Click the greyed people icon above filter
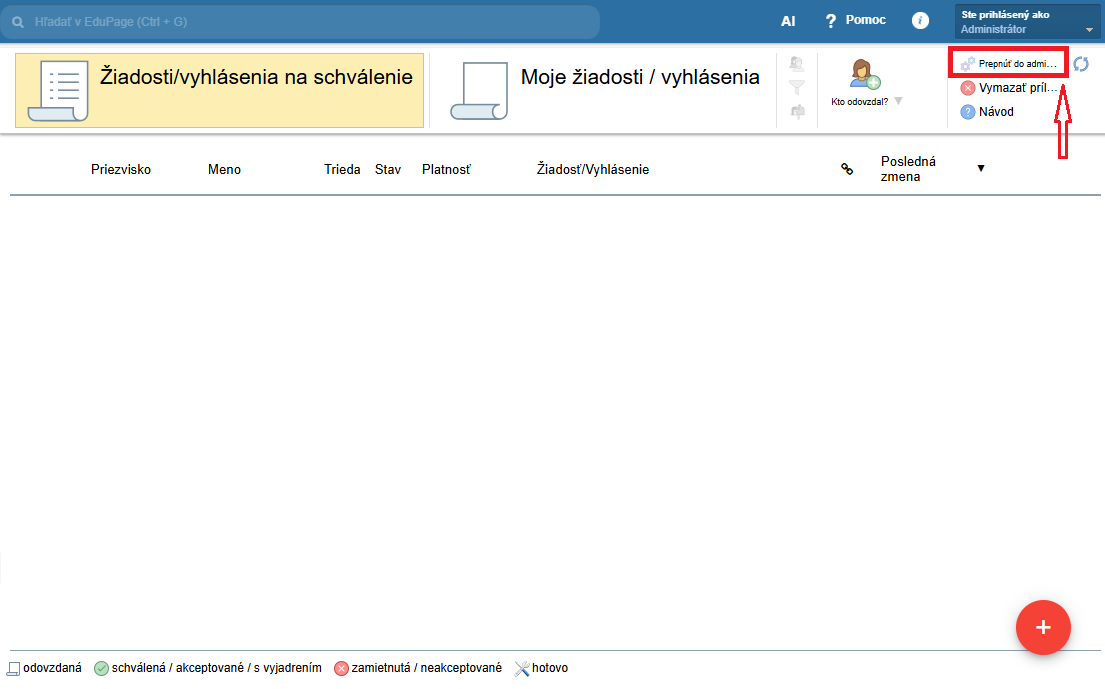Screen dimensions: 1105x689 click(x=797, y=64)
